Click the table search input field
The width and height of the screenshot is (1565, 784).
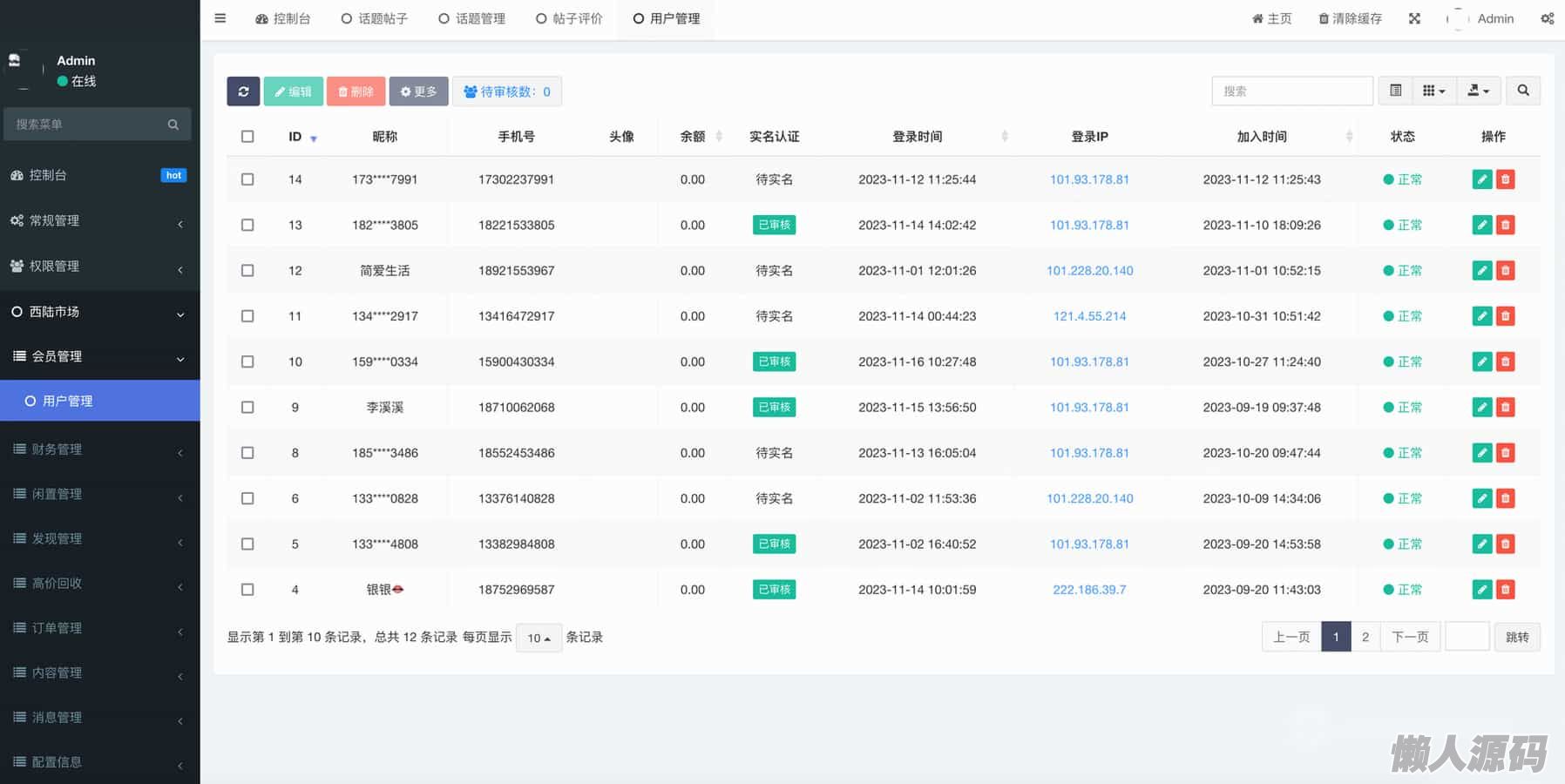pyautogui.click(x=1291, y=91)
